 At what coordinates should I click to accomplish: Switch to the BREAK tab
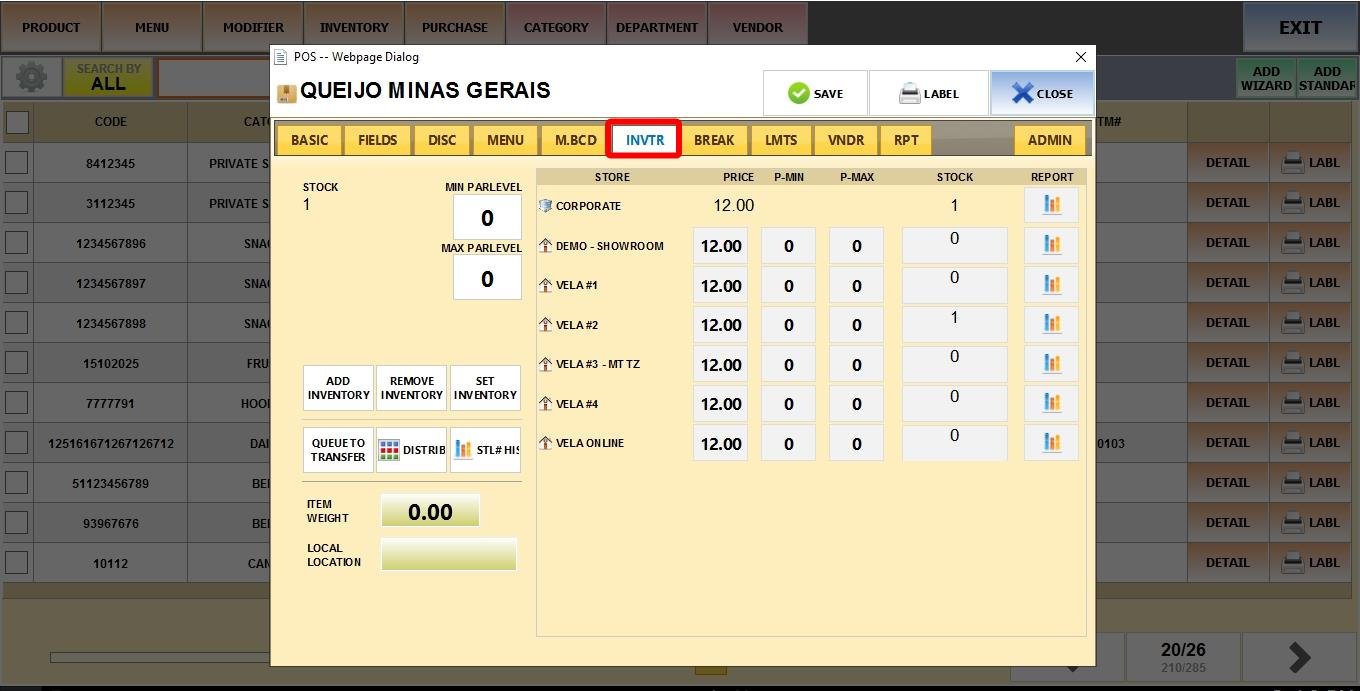[x=714, y=140]
